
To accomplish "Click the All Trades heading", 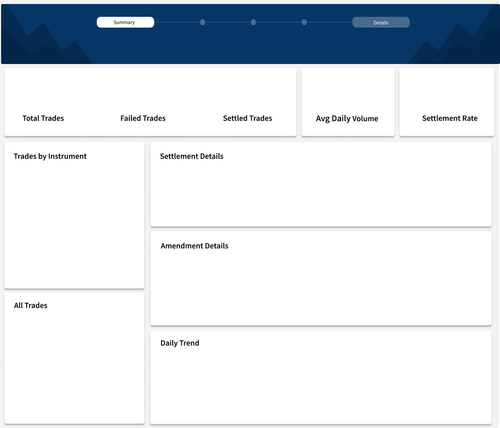I will click(x=31, y=305).
